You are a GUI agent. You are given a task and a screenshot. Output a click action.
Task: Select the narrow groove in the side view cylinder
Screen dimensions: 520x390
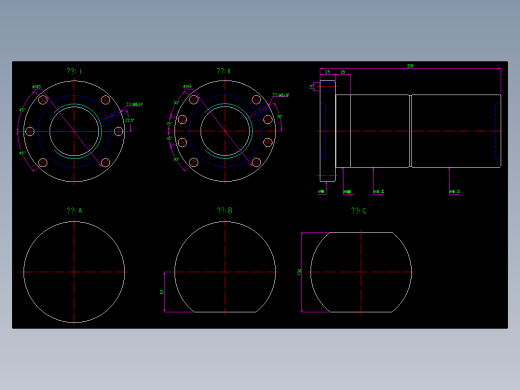[x=410, y=131]
